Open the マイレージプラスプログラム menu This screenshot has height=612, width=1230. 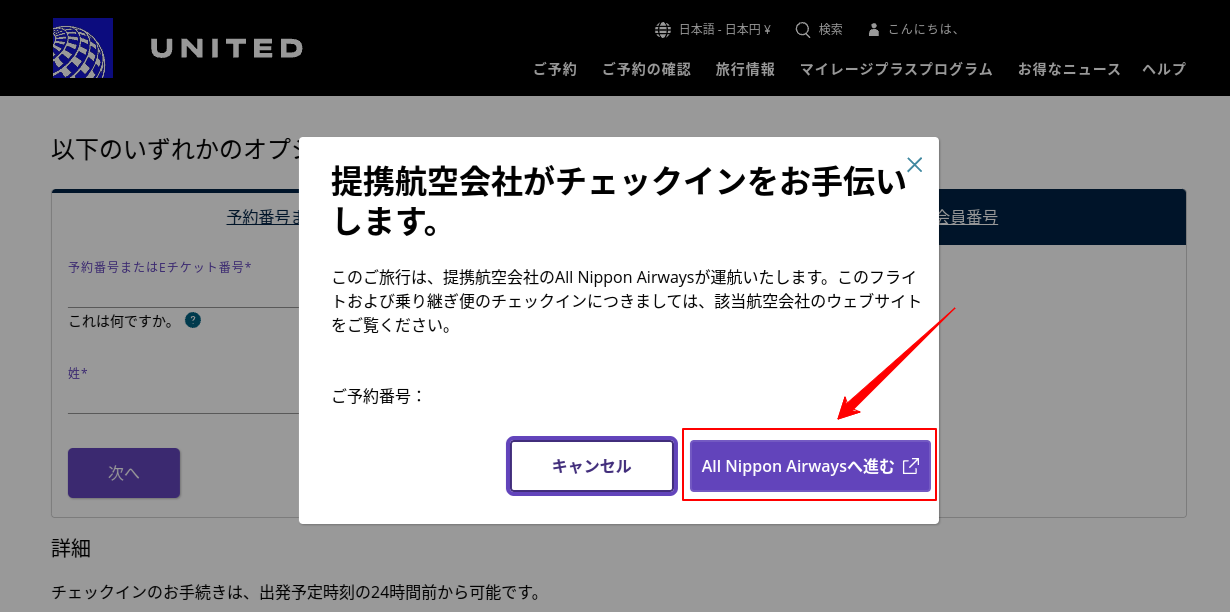click(x=896, y=69)
